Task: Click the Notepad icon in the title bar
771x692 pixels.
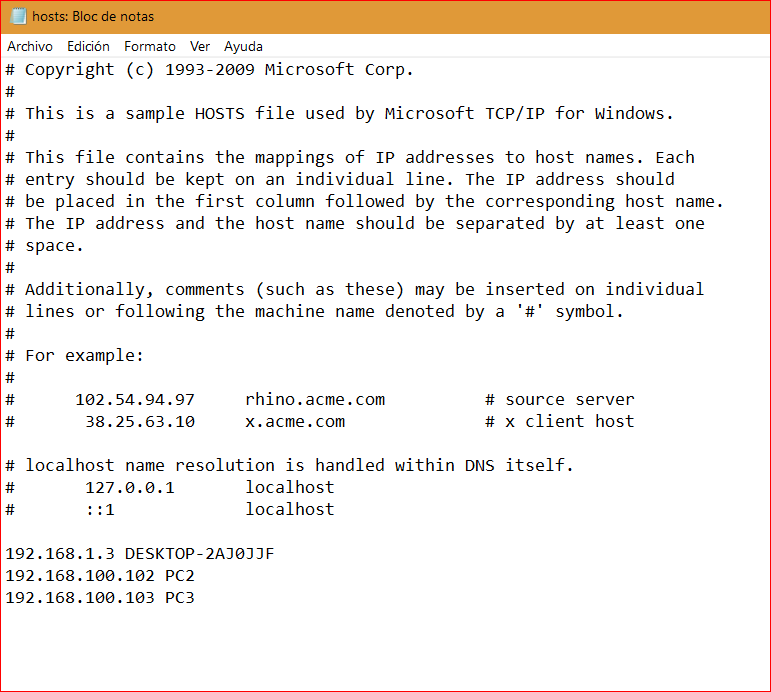Action: (18, 16)
